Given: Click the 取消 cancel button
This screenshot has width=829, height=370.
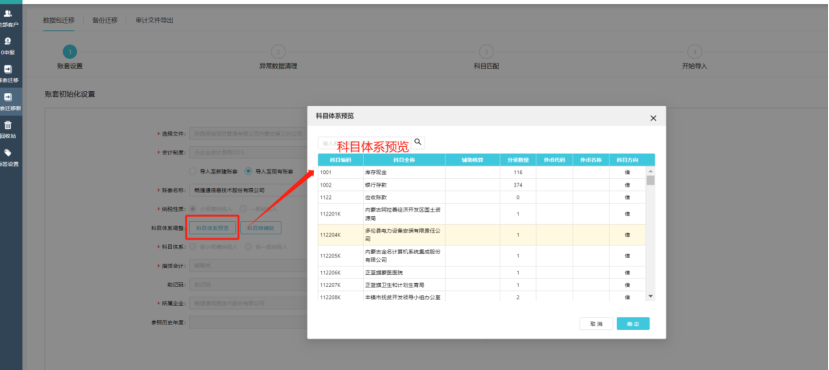Looking at the screenshot, I should [596, 323].
